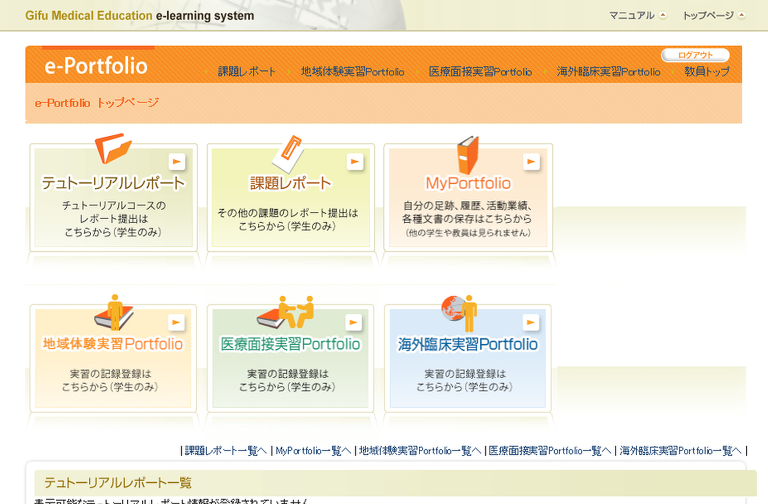
Task: Click arrow icon on 医療面接実習Portfolio card
Action: pos(353,322)
